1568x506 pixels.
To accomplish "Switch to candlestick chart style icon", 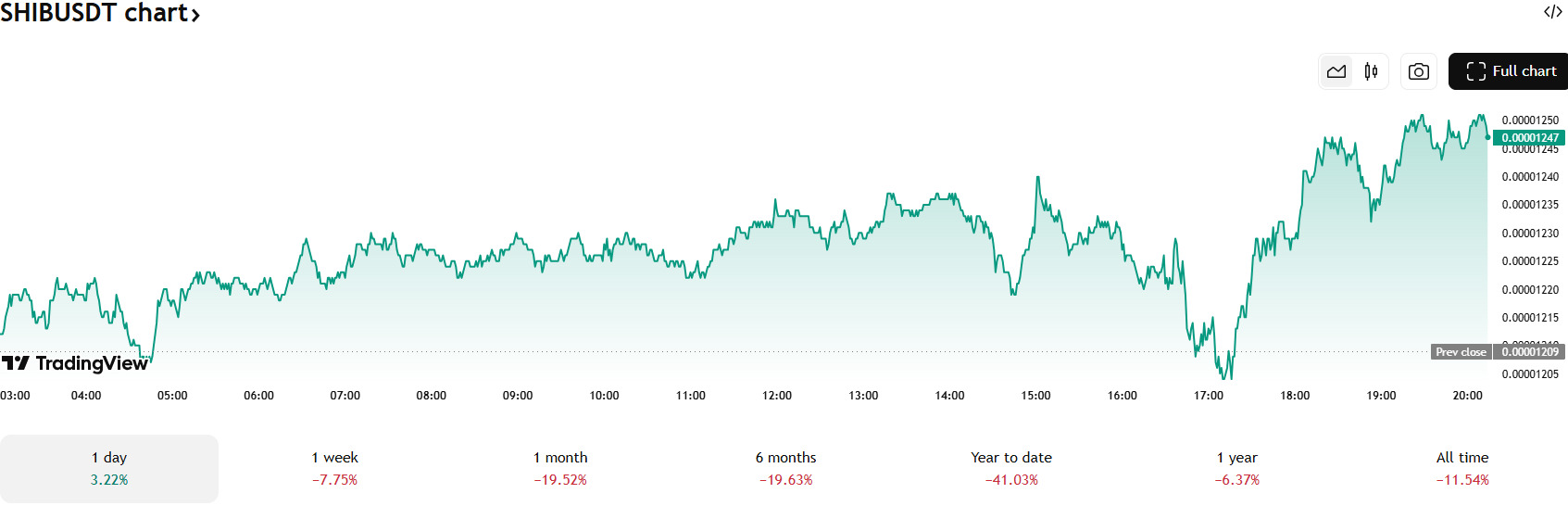I will [x=1371, y=71].
